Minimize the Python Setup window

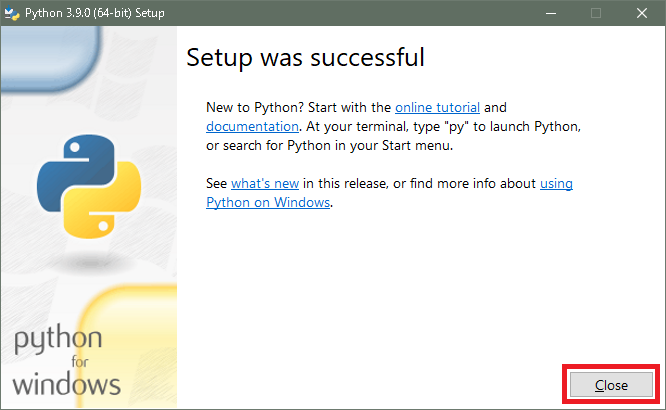tap(551, 13)
